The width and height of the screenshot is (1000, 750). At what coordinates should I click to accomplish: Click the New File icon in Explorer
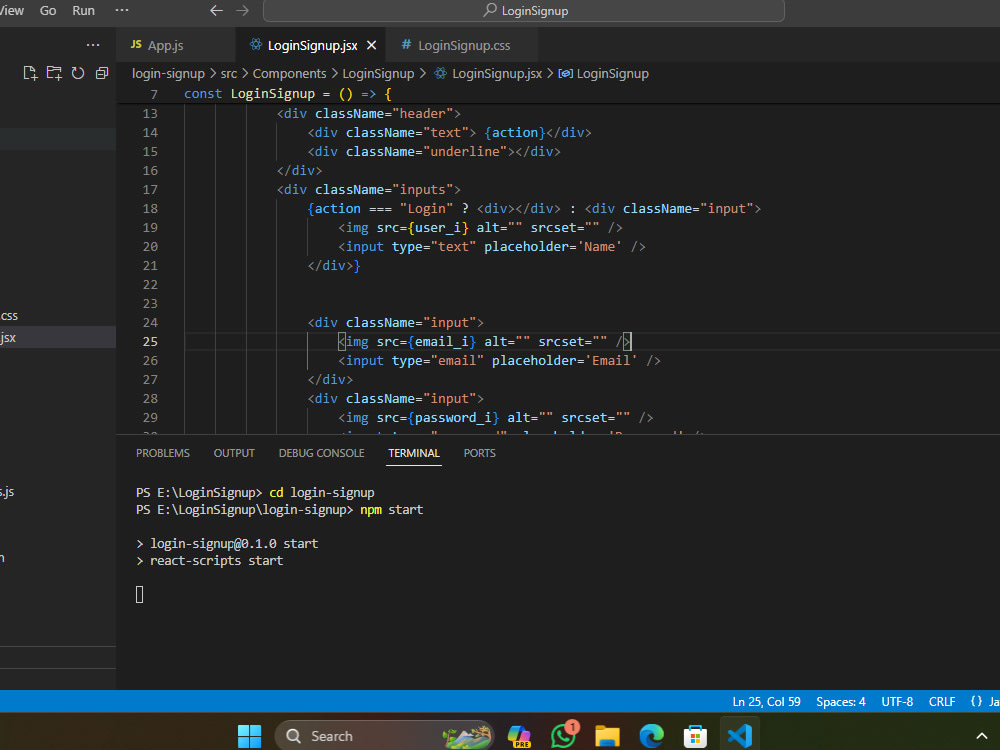tap(30, 73)
